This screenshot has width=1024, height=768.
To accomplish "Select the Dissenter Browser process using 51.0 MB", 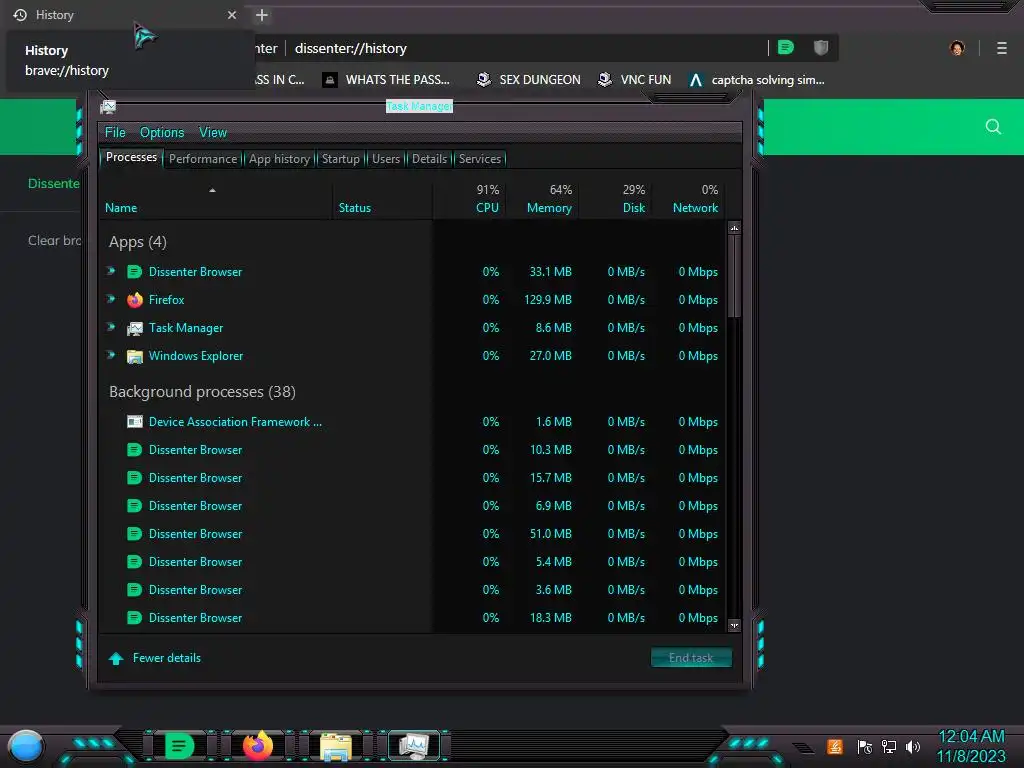I will pos(414,534).
